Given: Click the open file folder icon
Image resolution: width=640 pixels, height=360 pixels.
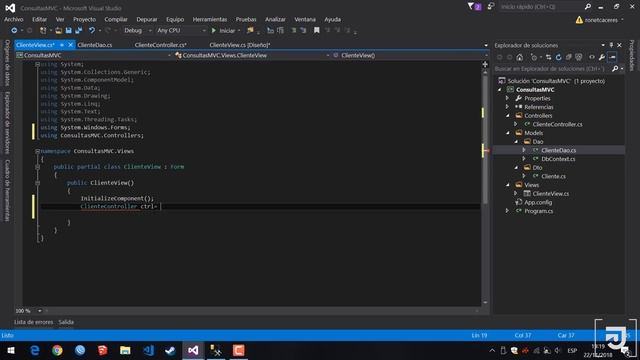Looking at the screenshot, I should [x=59, y=31].
